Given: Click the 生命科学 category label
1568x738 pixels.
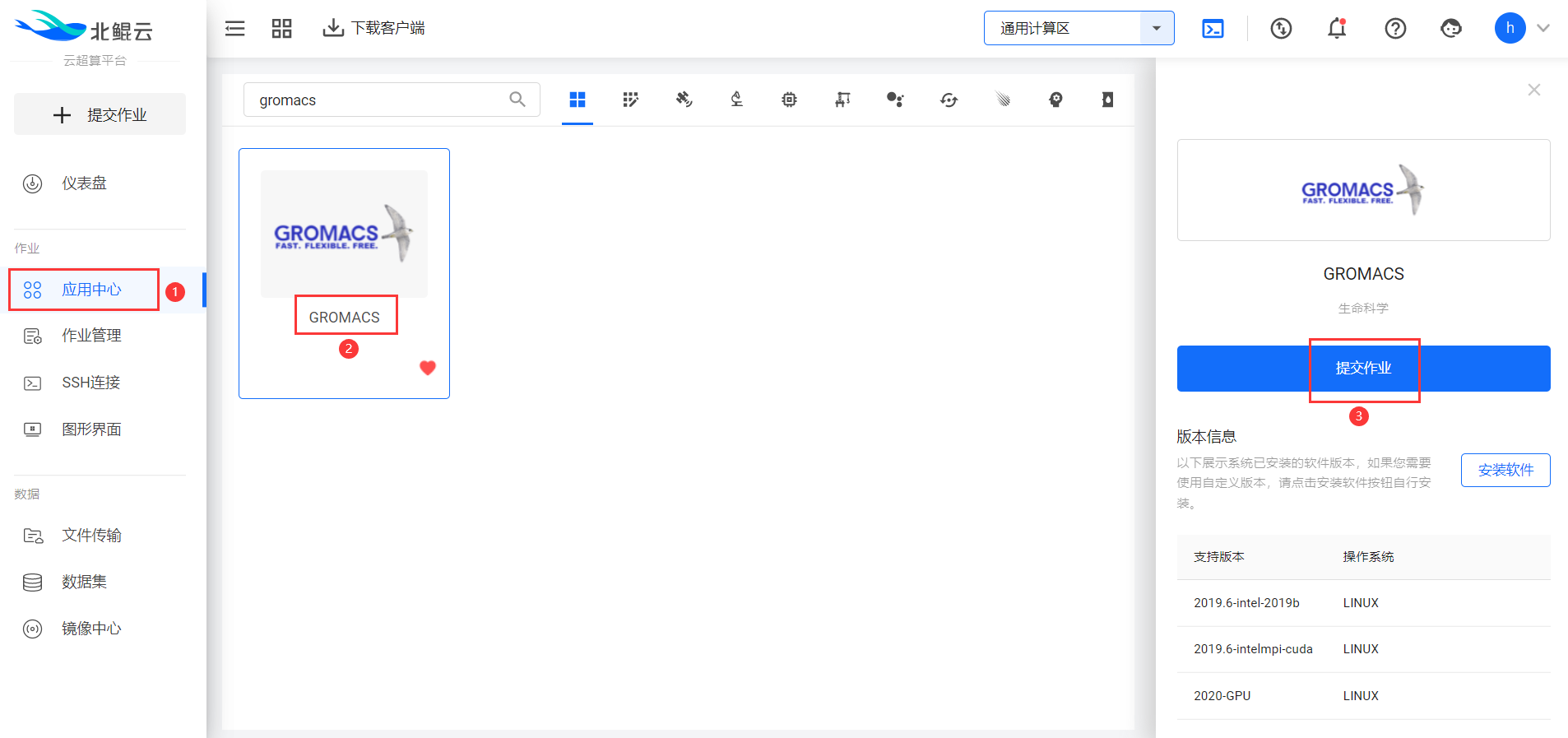Looking at the screenshot, I should coord(1363,309).
